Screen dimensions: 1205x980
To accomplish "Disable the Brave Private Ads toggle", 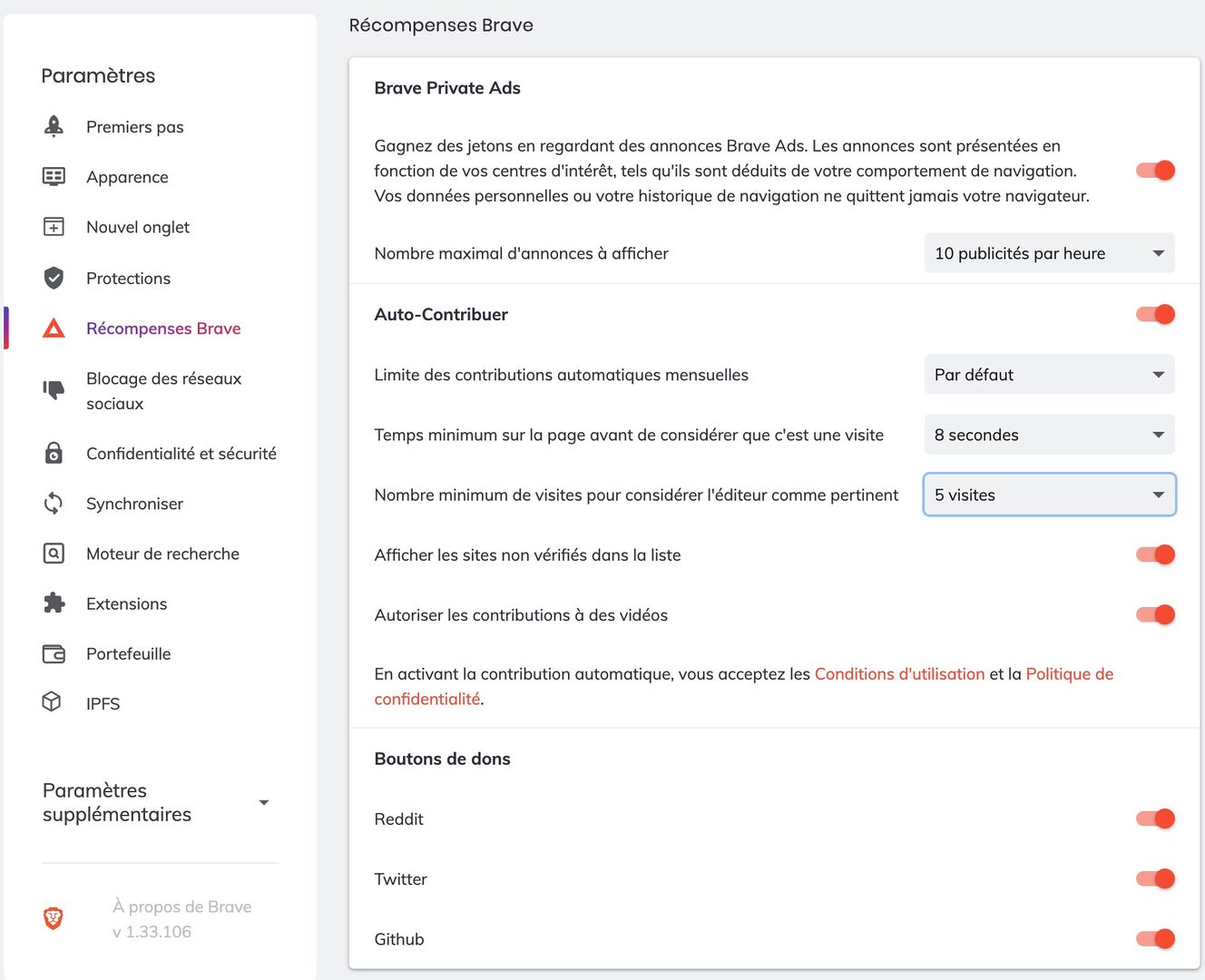I will (1155, 170).
